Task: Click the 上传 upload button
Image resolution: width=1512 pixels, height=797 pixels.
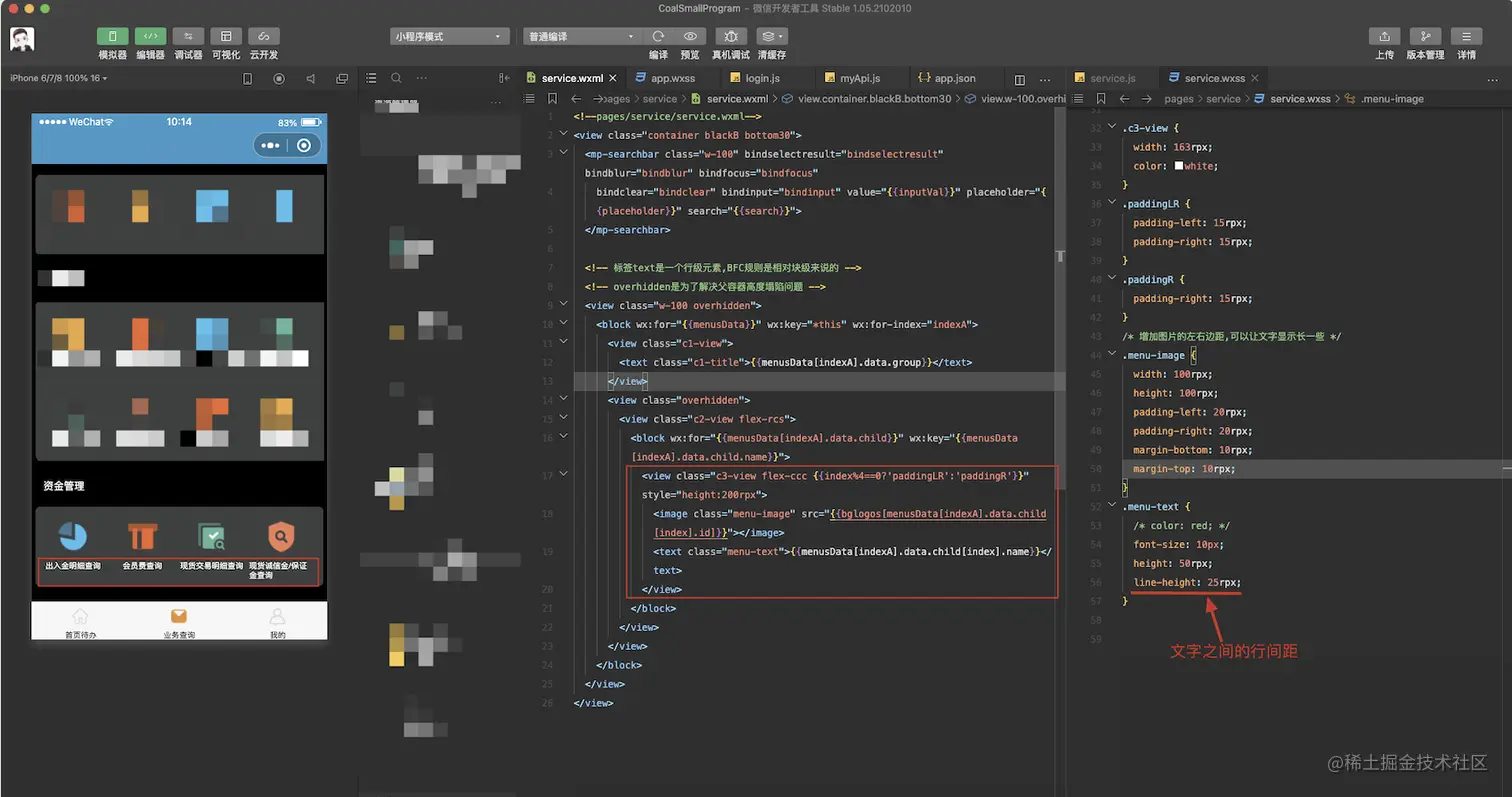Action: point(1384,36)
